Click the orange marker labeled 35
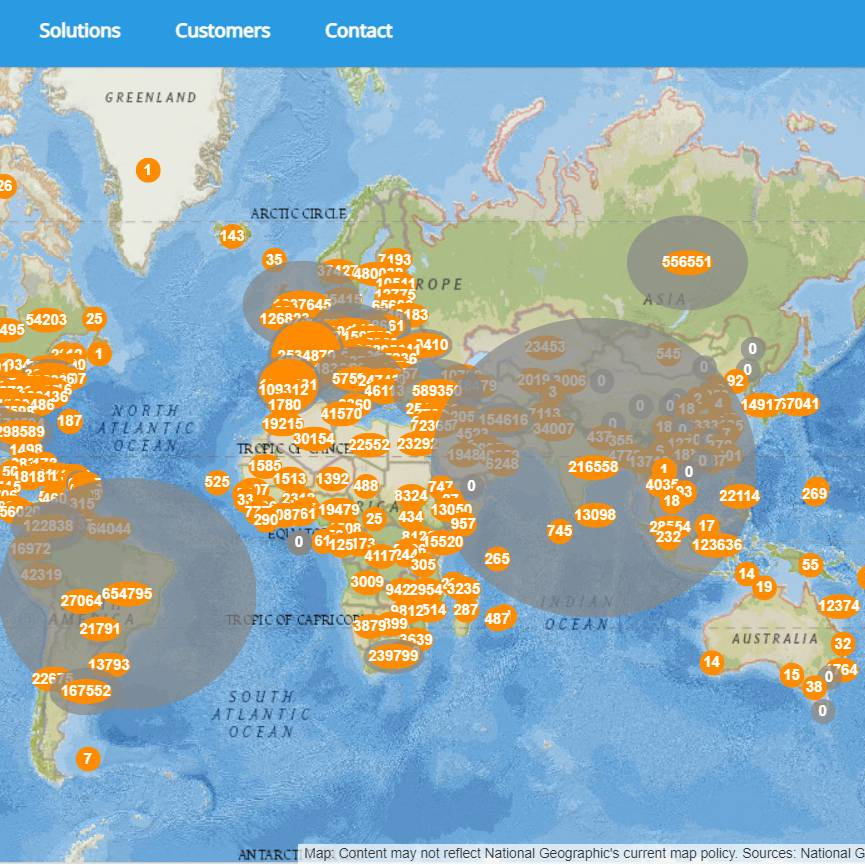The width and height of the screenshot is (865, 865). coord(274,259)
